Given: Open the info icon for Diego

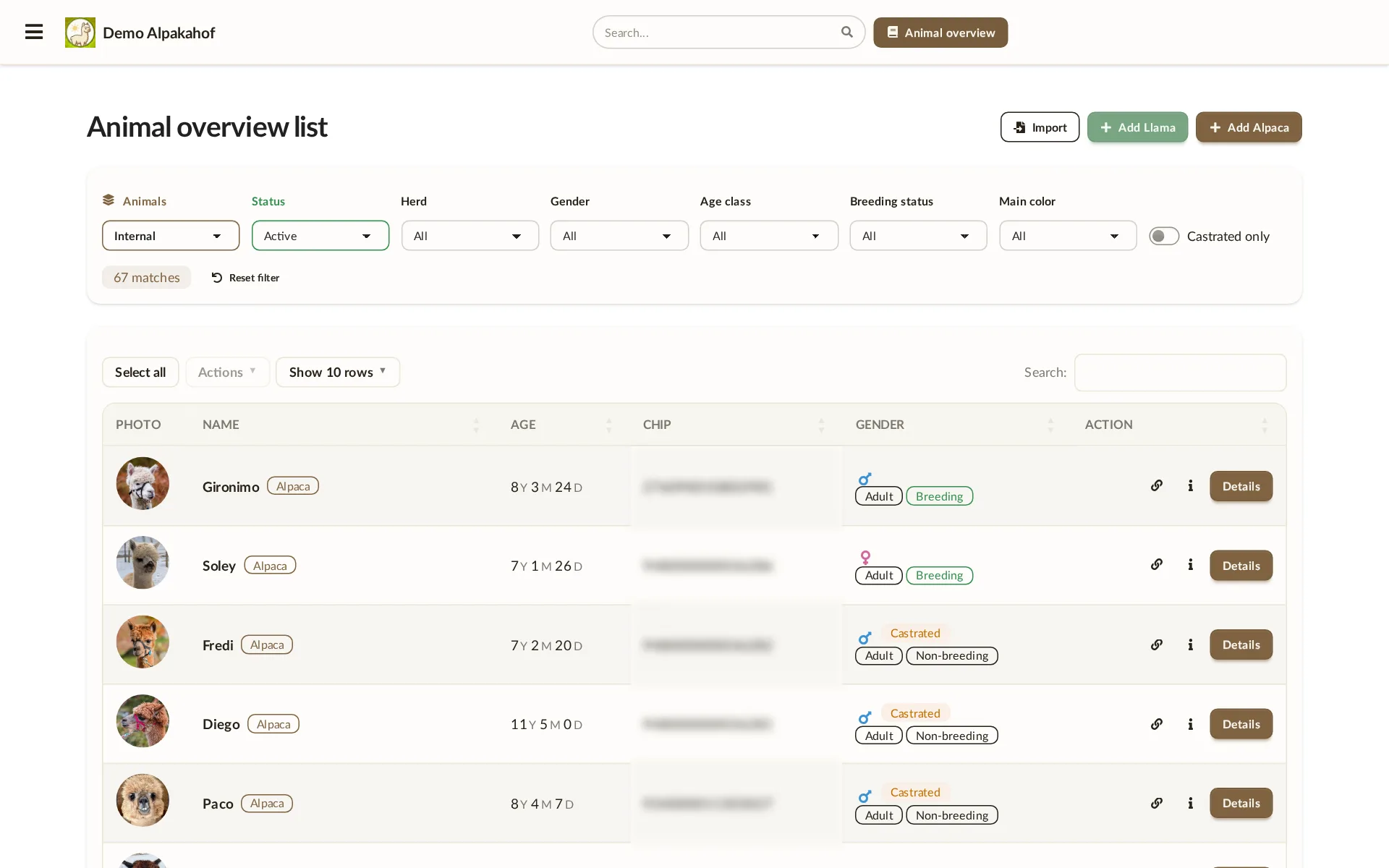Looking at the screenshot, I should [x=1190, y=724].
